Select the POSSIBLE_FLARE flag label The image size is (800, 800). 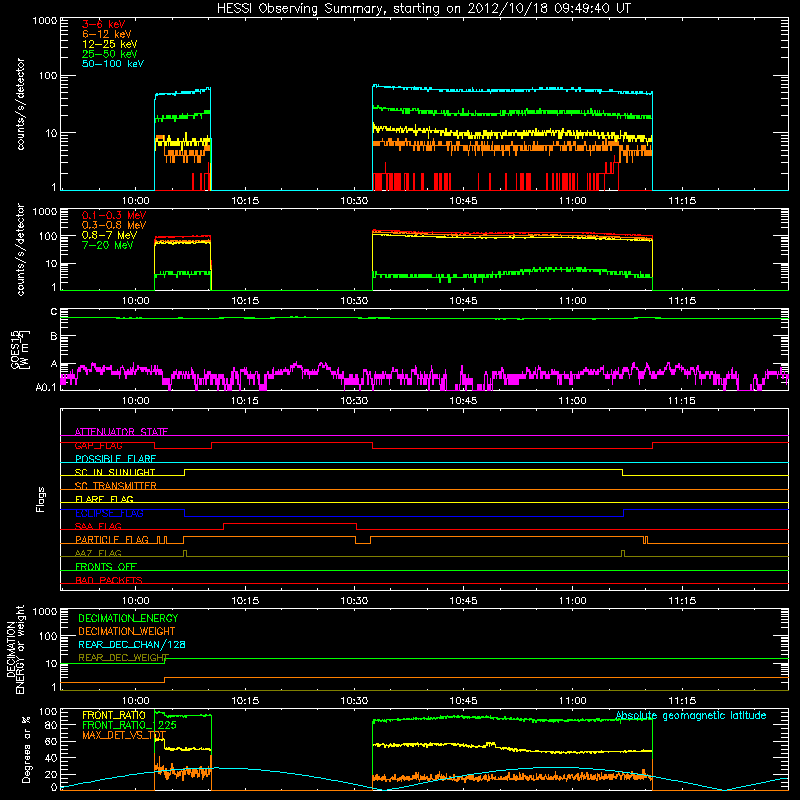(115, 459)
